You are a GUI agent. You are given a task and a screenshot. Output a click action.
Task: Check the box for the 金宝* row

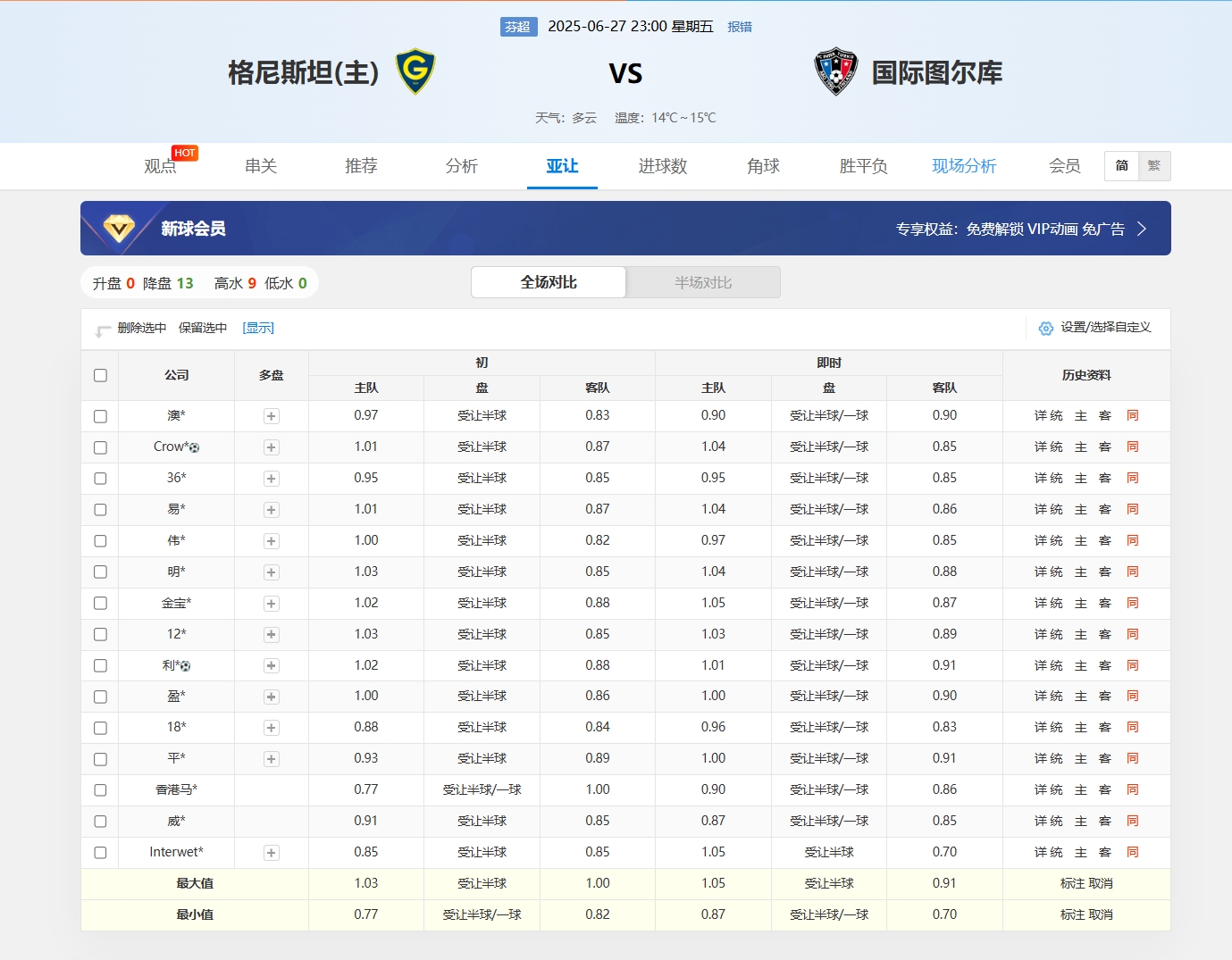100,604
